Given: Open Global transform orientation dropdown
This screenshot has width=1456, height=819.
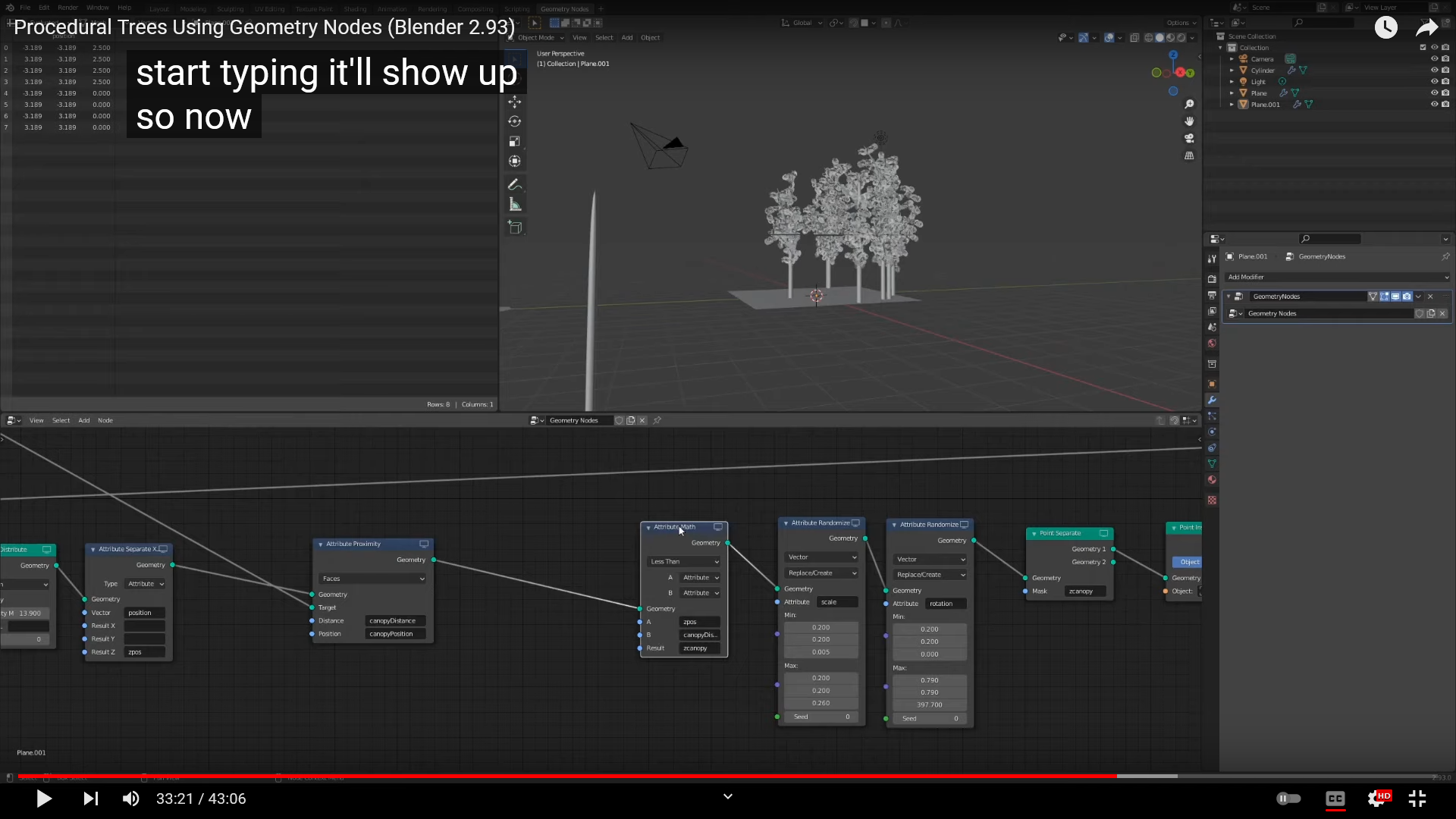Looking at the screenshot, I should click(x=802, y=23).
